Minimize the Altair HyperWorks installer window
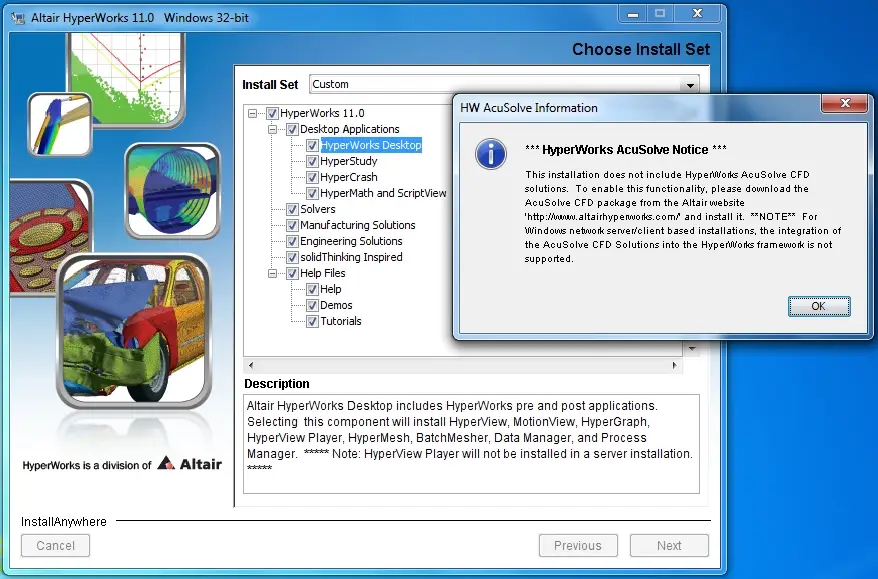This screenshot has height=579, width=878. click(633, 14)
